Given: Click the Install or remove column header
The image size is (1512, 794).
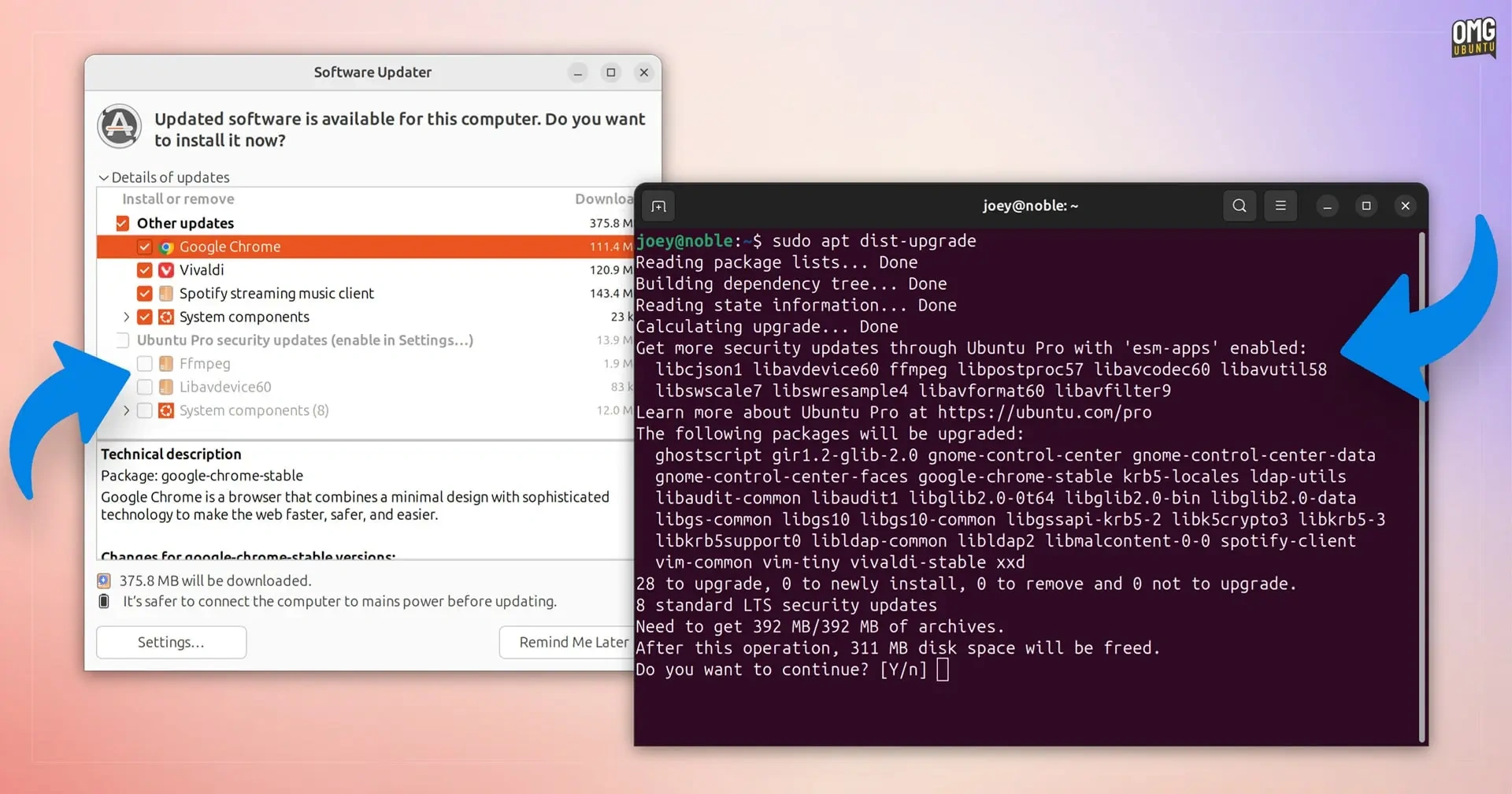Looking at the screenshot, I should tap(178, 199).
